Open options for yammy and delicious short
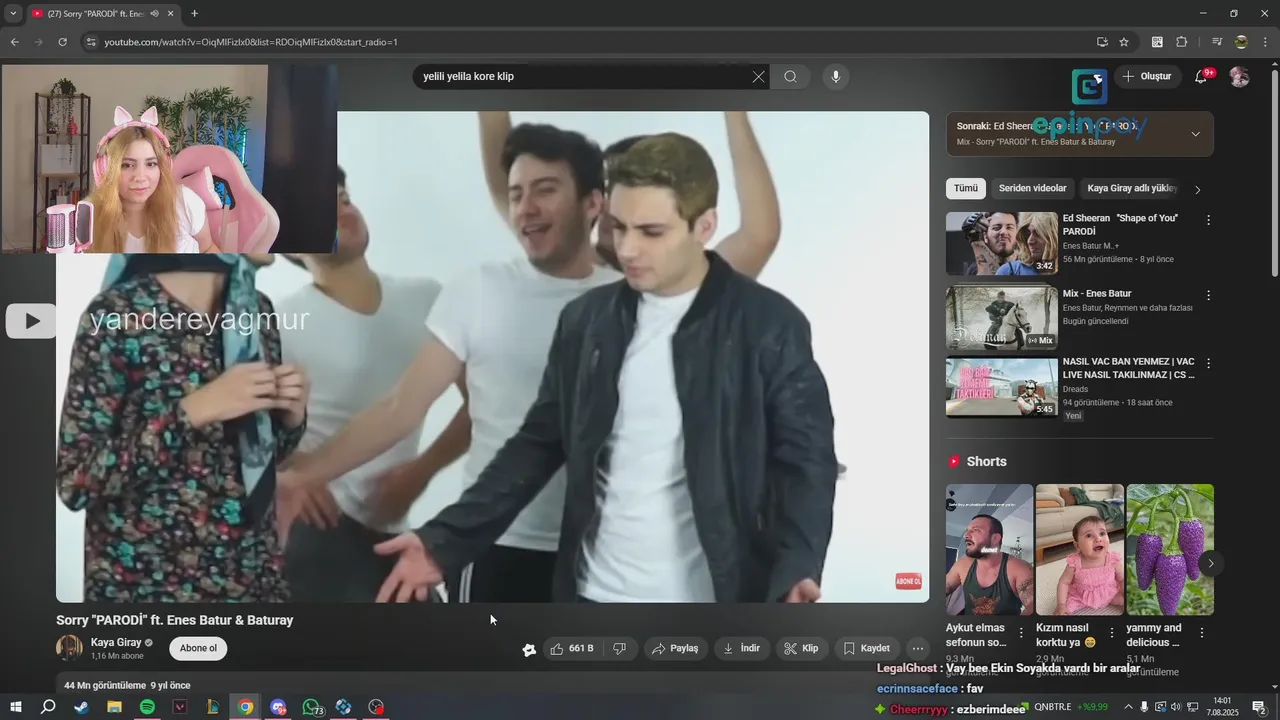The height and width of the screenshot is (720, 1280). [x=1201, y=633]
